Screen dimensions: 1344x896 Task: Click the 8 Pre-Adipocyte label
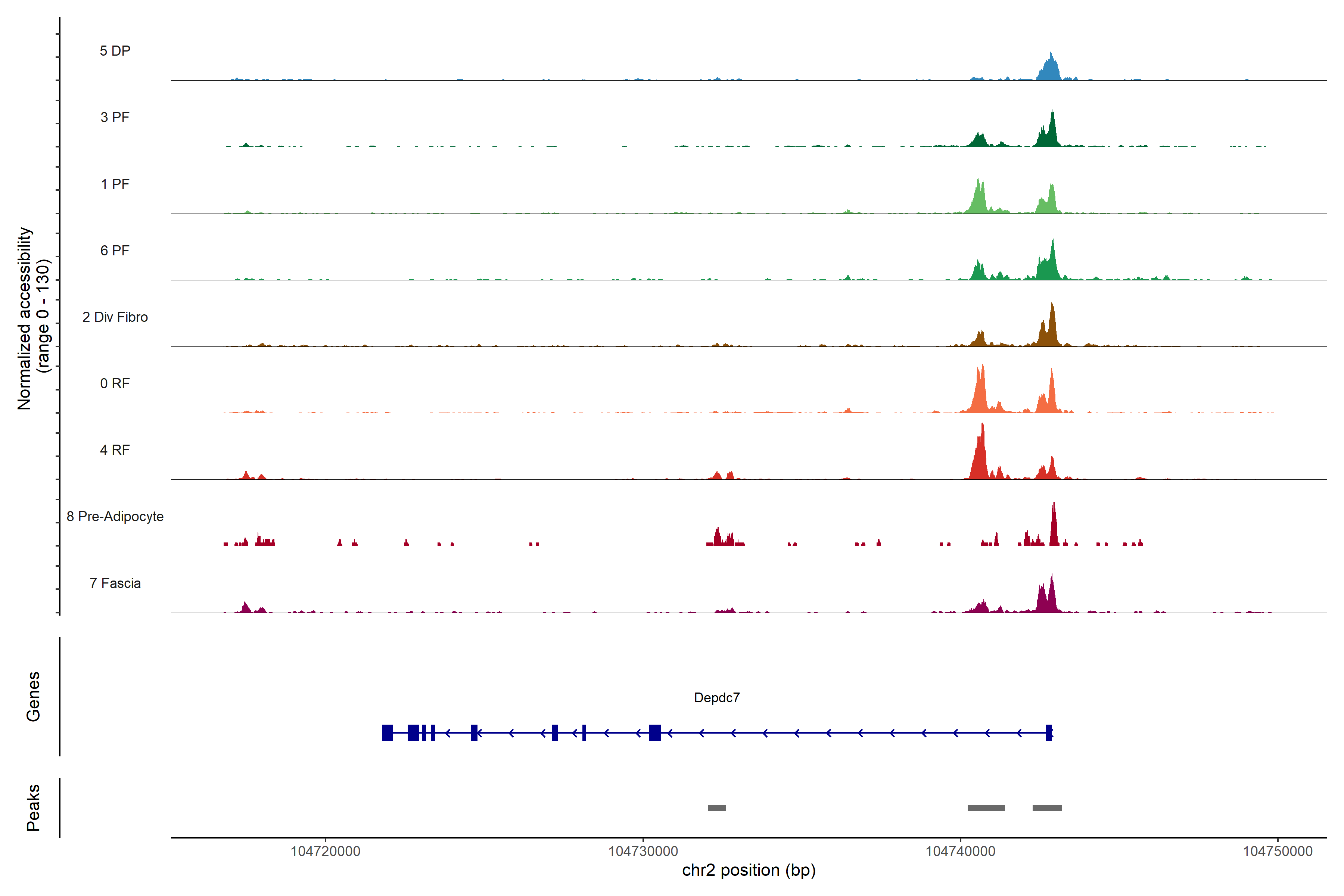[x=115, y=517]
